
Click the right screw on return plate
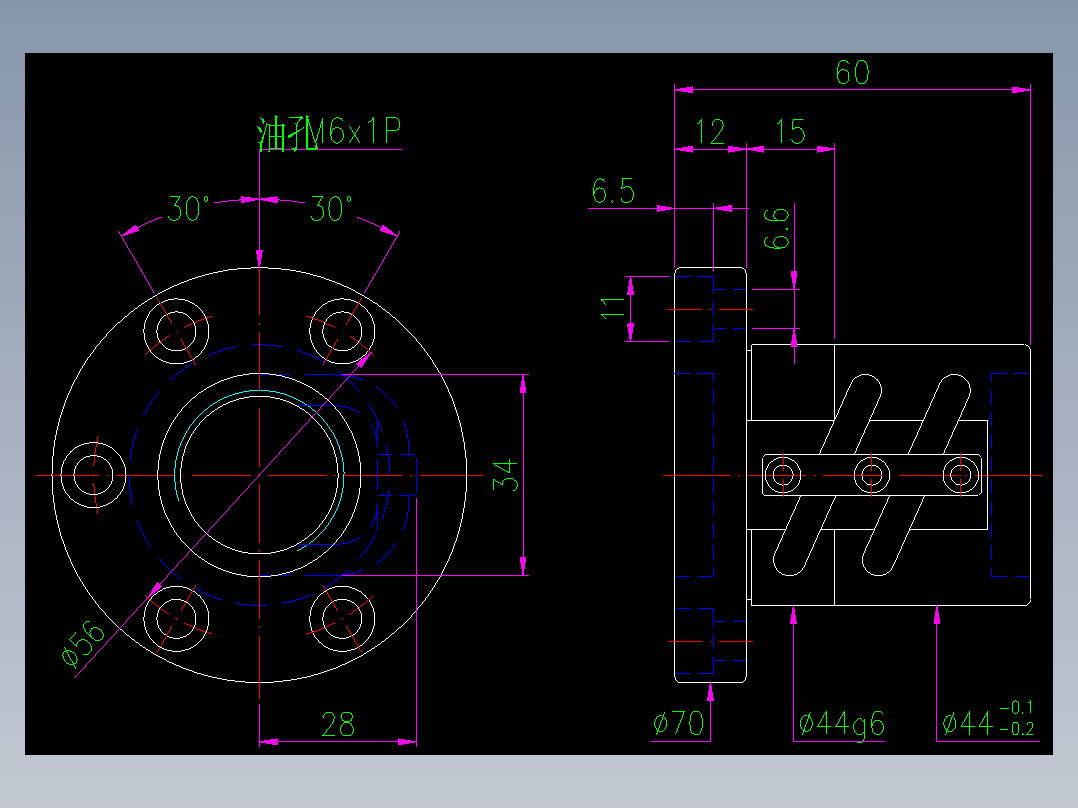(x=960, y=474)
